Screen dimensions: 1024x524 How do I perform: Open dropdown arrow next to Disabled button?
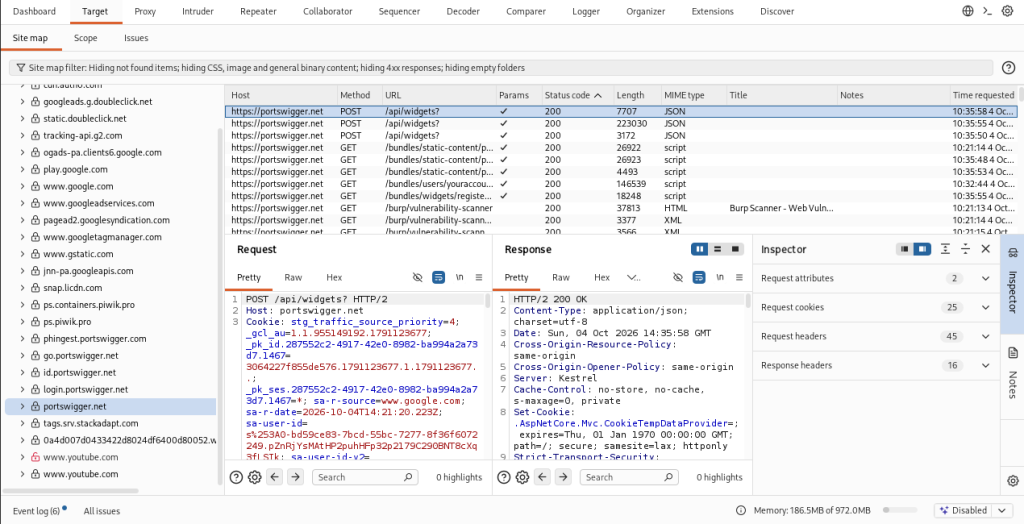click(1002, 510)
